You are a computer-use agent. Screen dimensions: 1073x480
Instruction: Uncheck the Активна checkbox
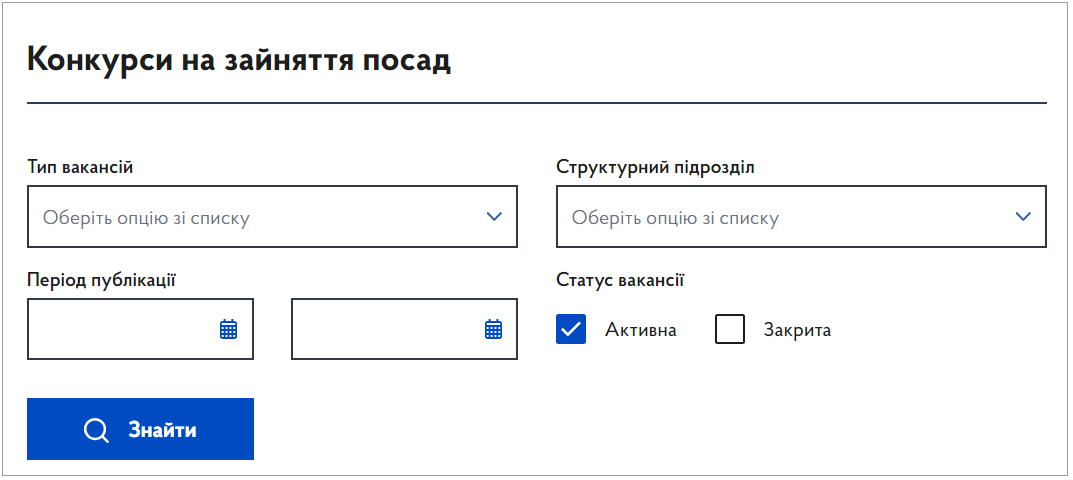570,329
